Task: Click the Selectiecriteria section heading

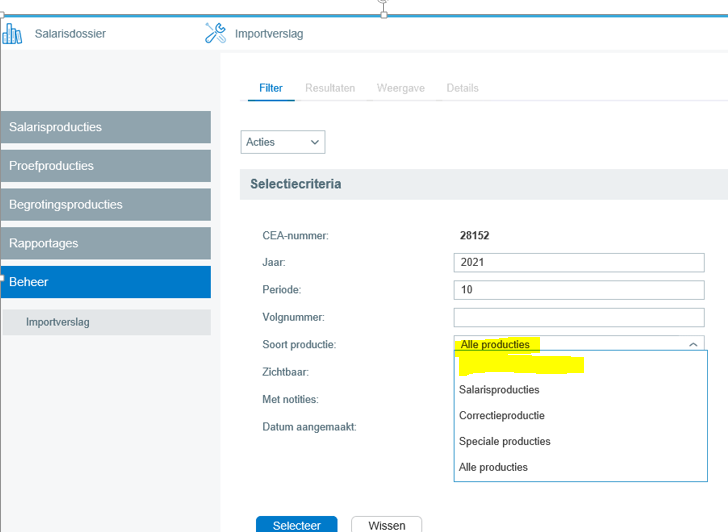Action: [x=296, y=184]
